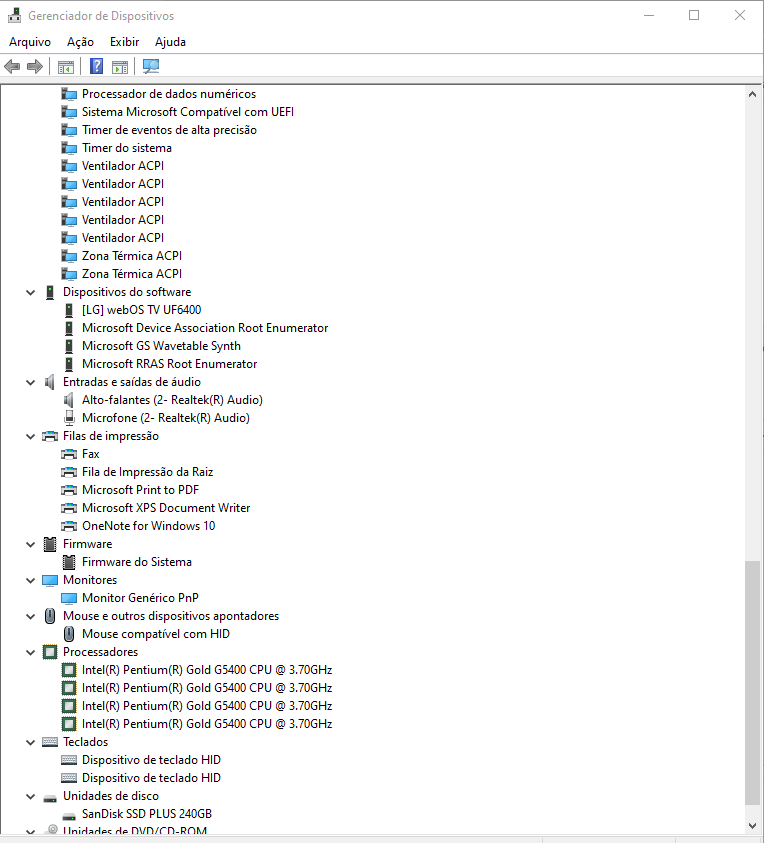Click the scroll down arrow of device list
The width and height of the screenshot is (764, 843).
click(x=752, y=825)
